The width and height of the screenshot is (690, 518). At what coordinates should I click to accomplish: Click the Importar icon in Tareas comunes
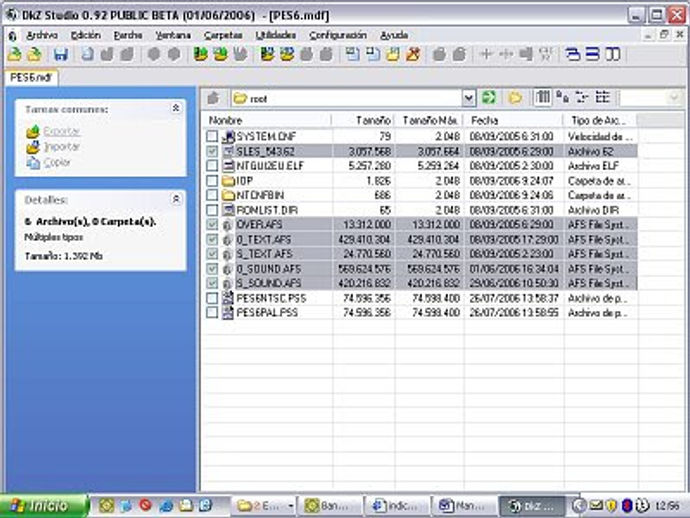(x=33, y=147)
